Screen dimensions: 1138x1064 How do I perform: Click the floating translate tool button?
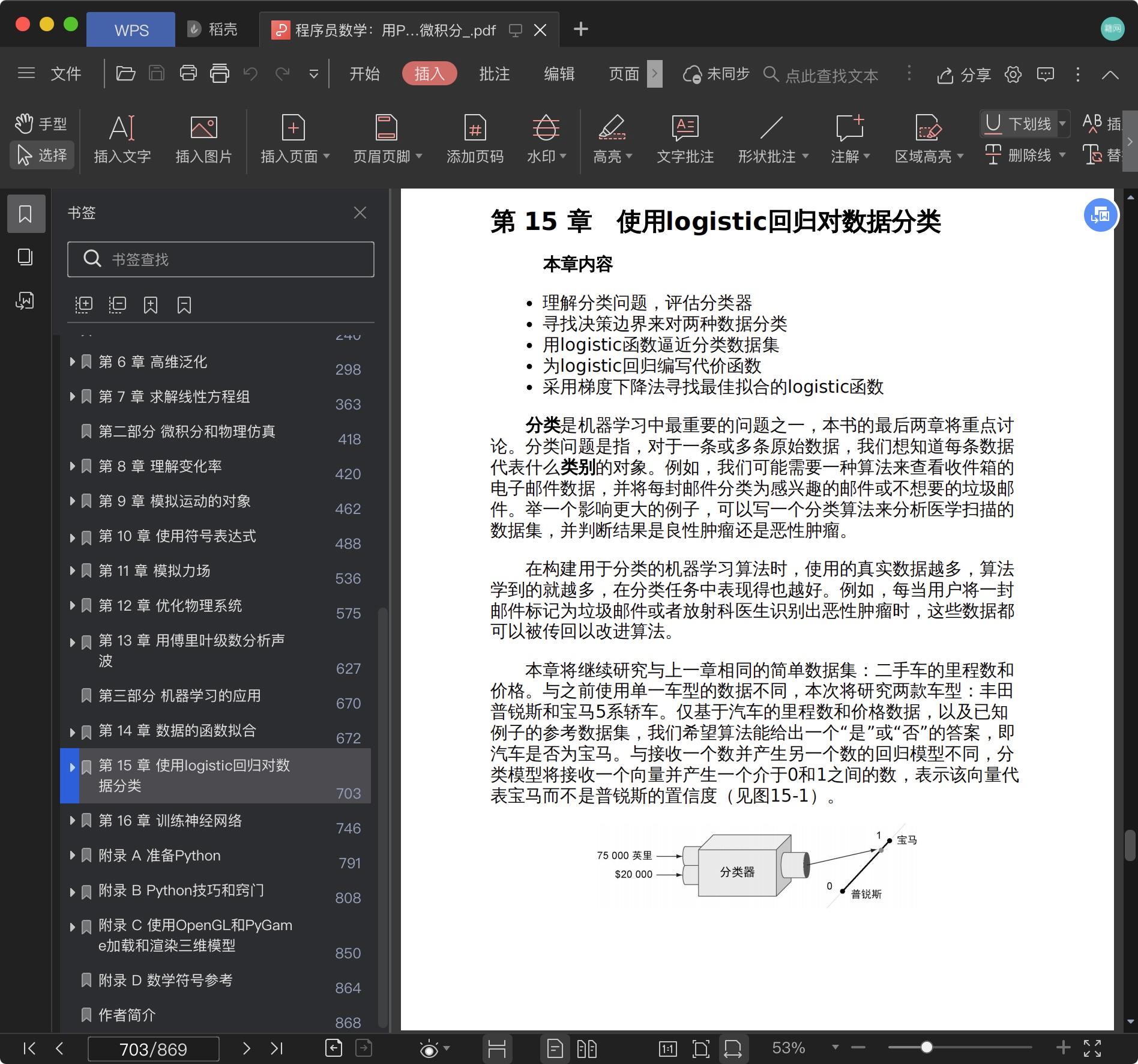click(1100, 215)
